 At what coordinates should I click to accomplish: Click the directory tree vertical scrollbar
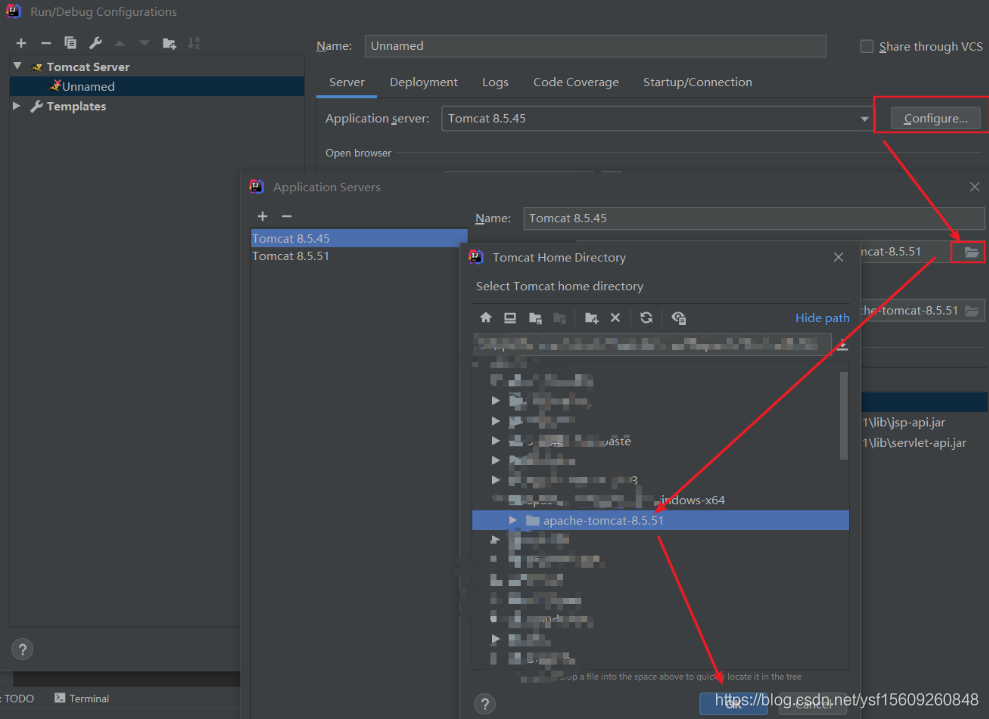click(x=843, y=416)
